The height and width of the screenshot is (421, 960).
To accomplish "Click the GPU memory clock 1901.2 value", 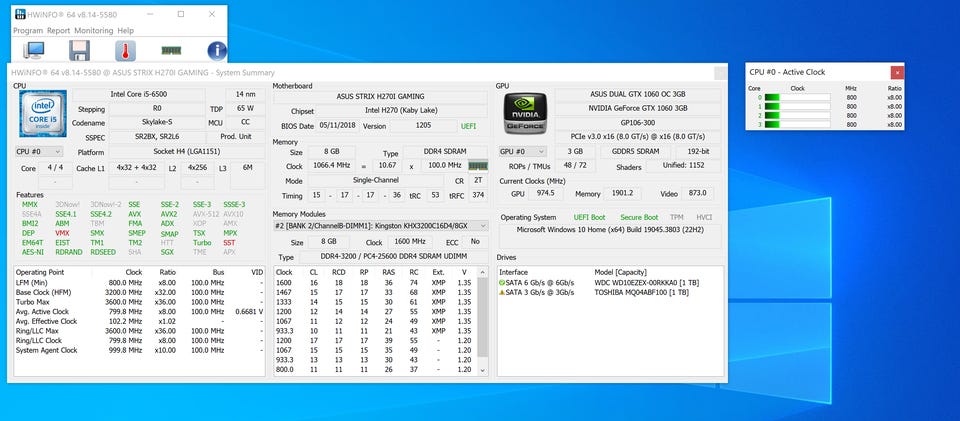I will [622, 193].
